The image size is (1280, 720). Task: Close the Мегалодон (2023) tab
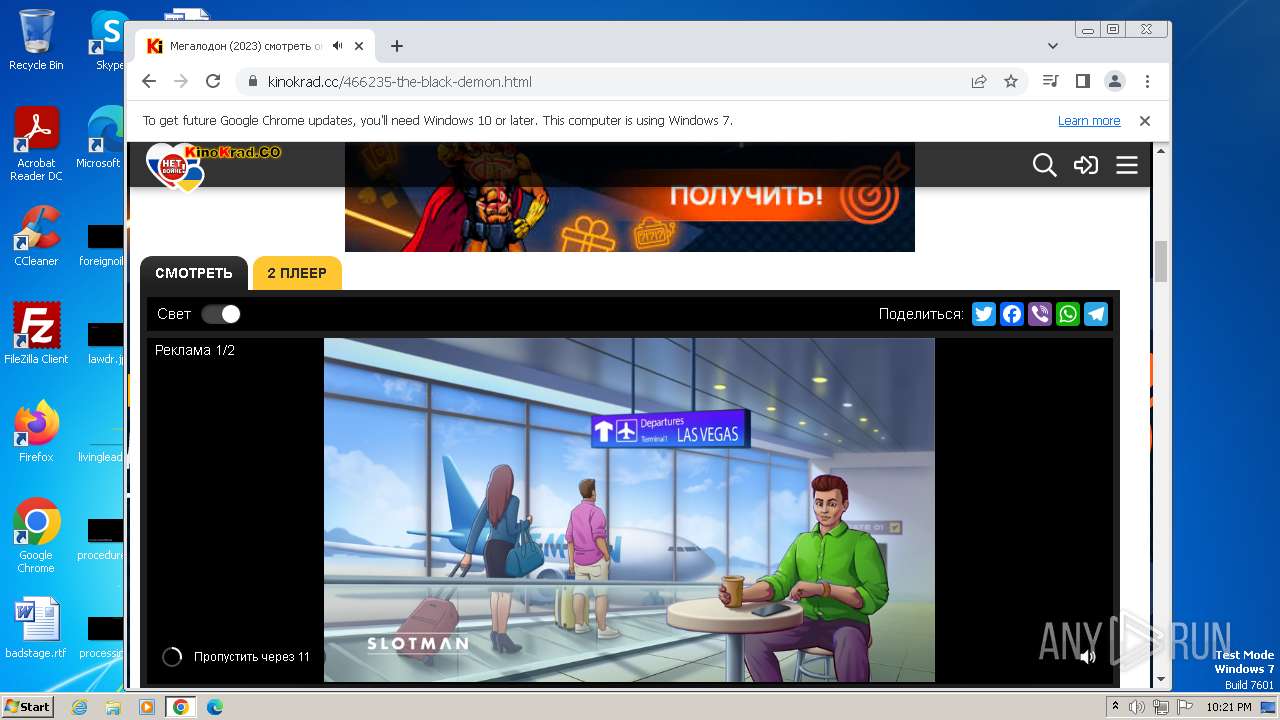coord(359,46)
